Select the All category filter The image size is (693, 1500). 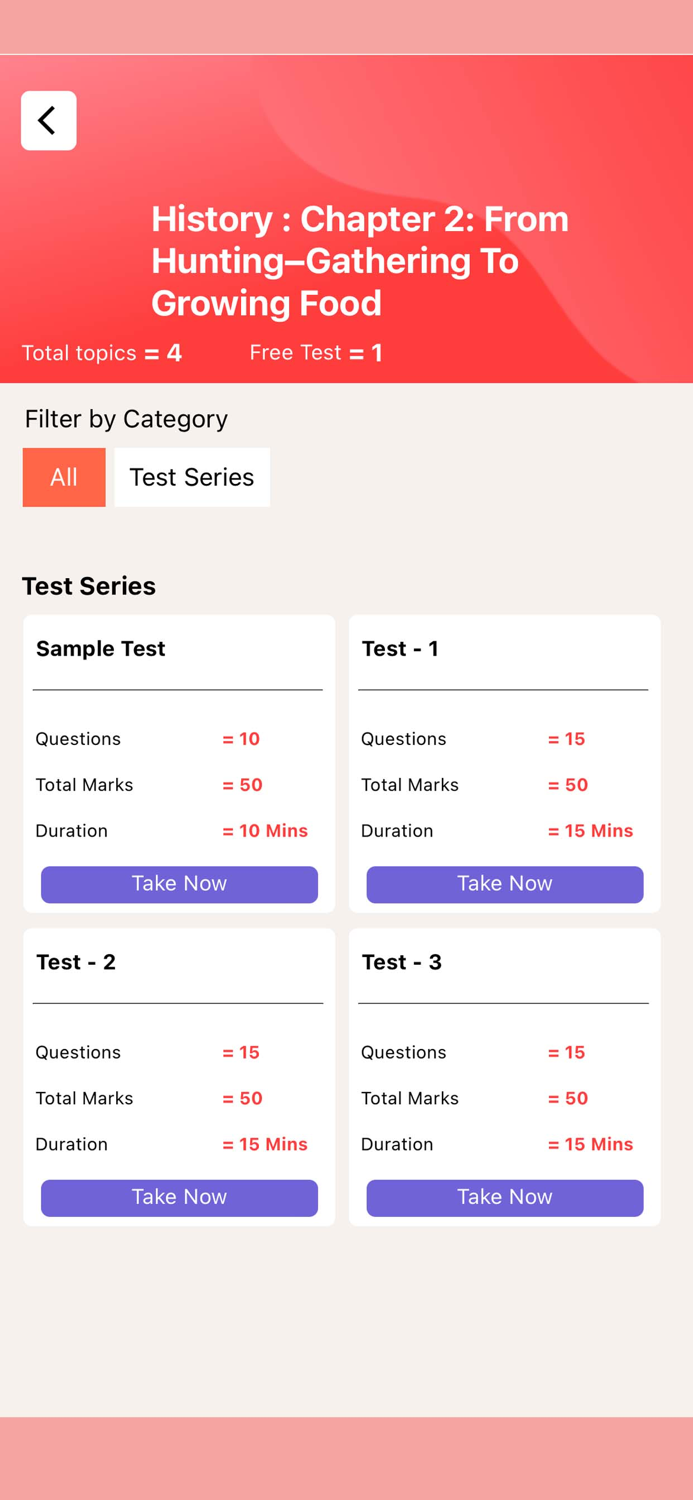coord(64,477)
